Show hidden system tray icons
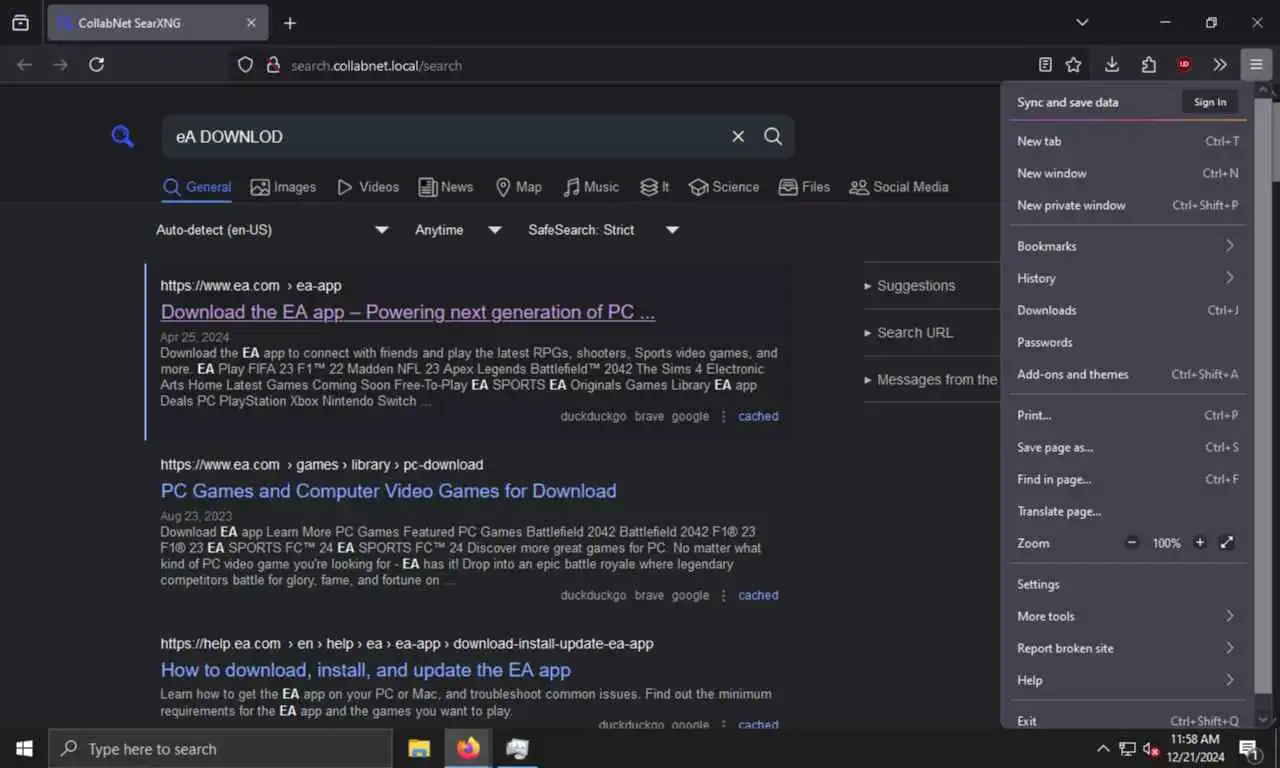Image resolution: width=1280 pixels, height=768 pixels. (1103, 748)
